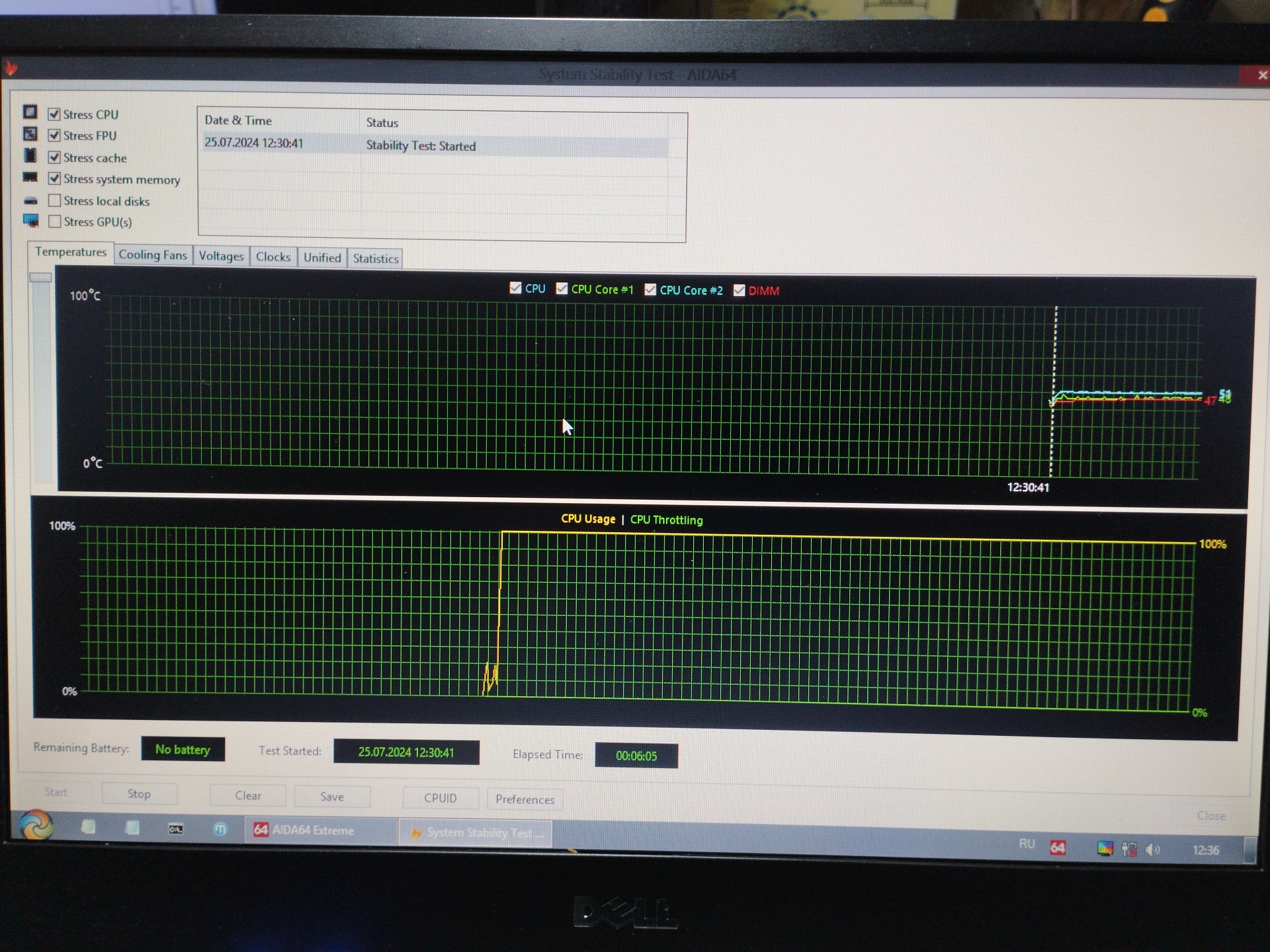The image size is (1270, 952).
Task: Open the Cooling Fans tab
Action: coord(153,255)
